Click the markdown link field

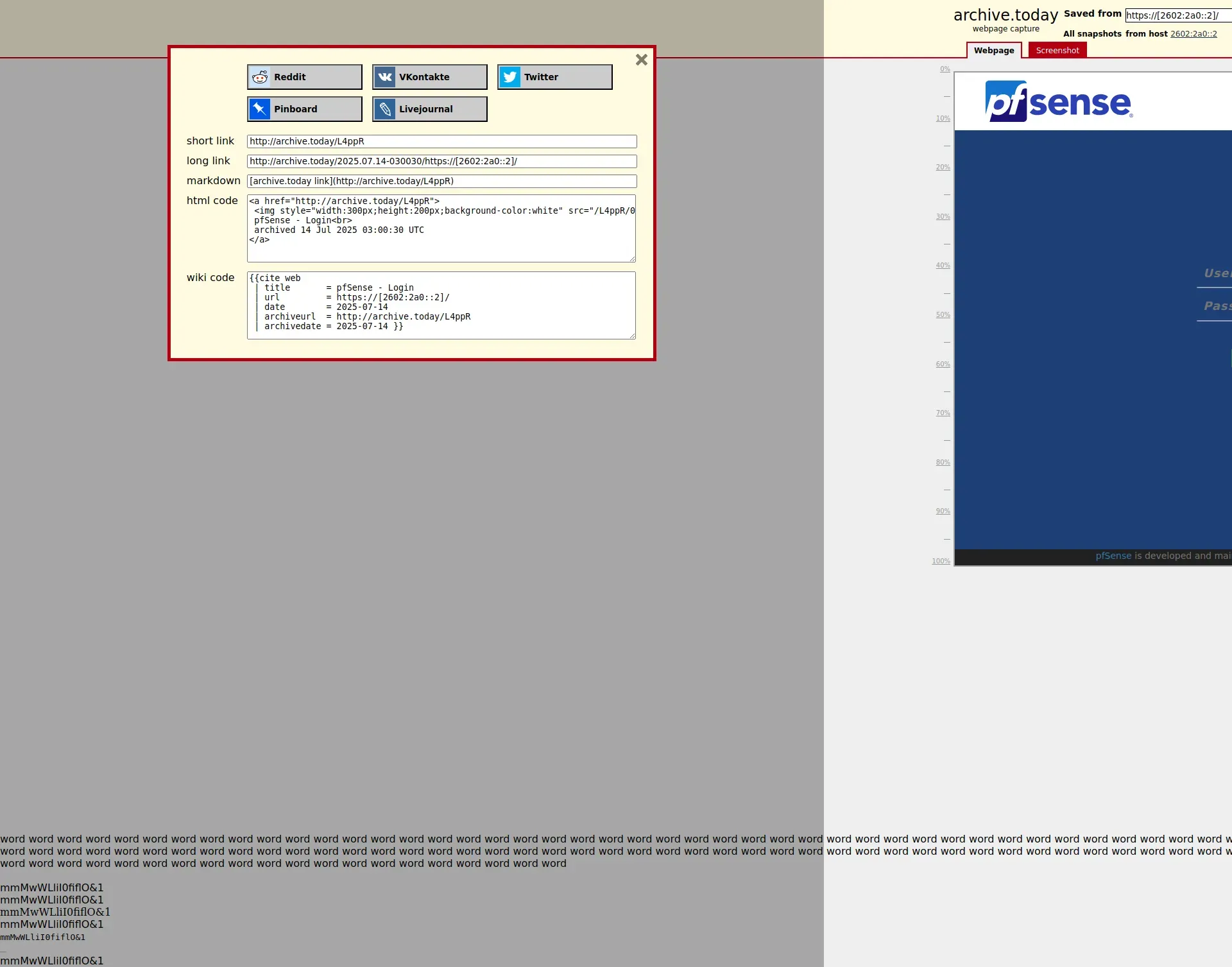click(x=441, y=181)
